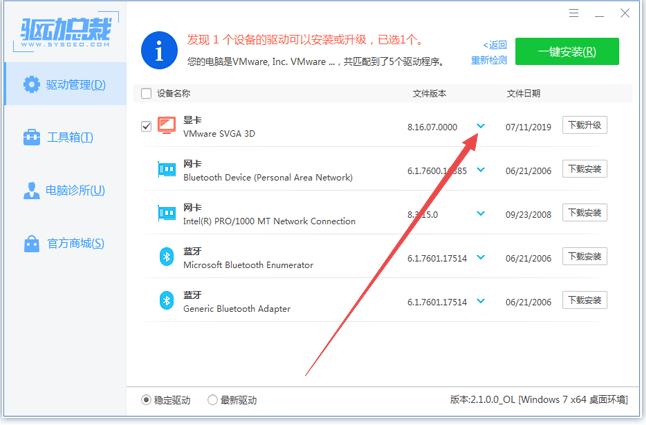Viewport: 646px width, 425px height.
Task: Click the gear icon for 驱动管理
Action: click(x=32, y=84)
